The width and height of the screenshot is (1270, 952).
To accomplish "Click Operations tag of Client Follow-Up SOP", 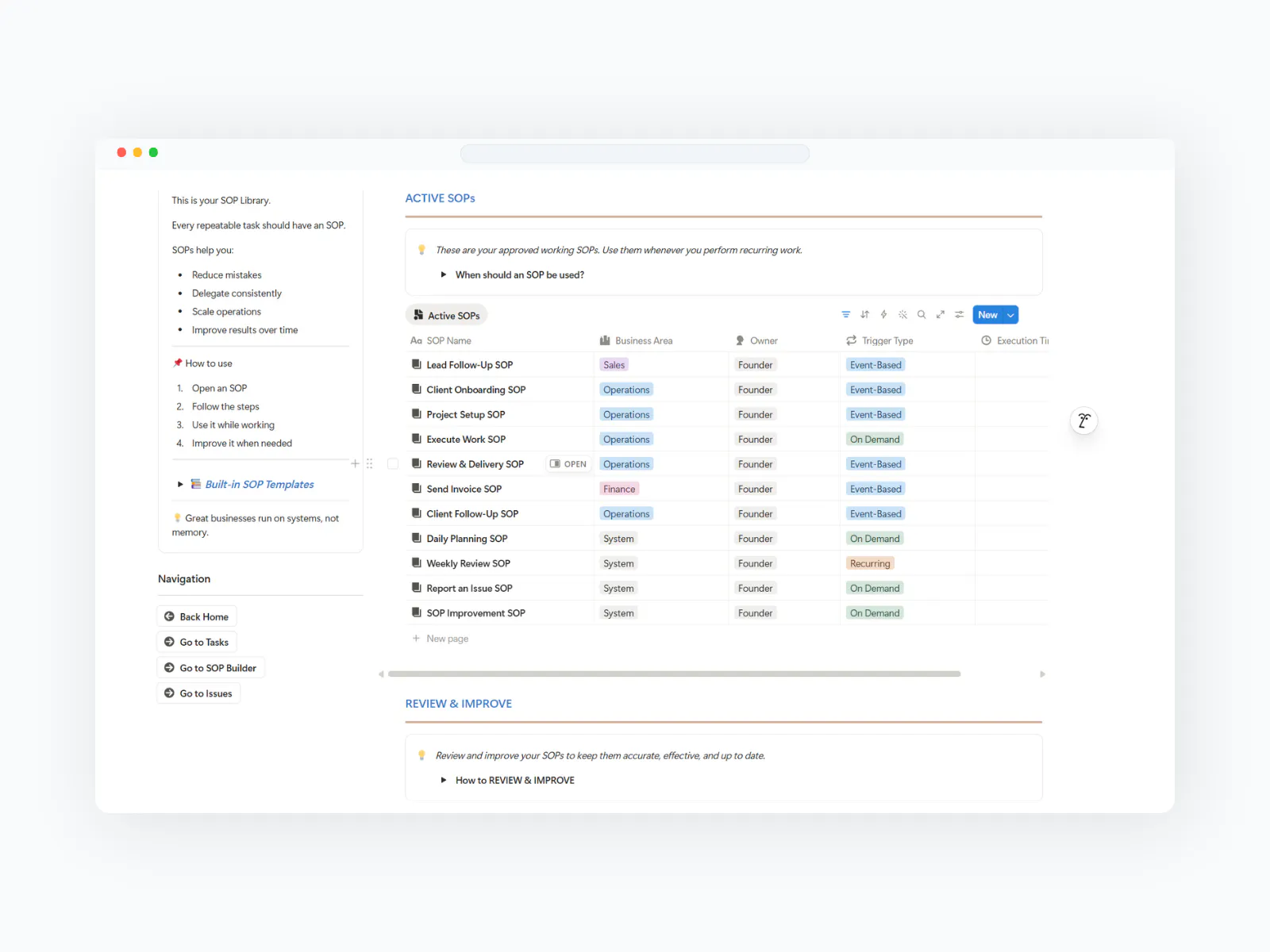I will pyautogui.click(x=626, y=514).
